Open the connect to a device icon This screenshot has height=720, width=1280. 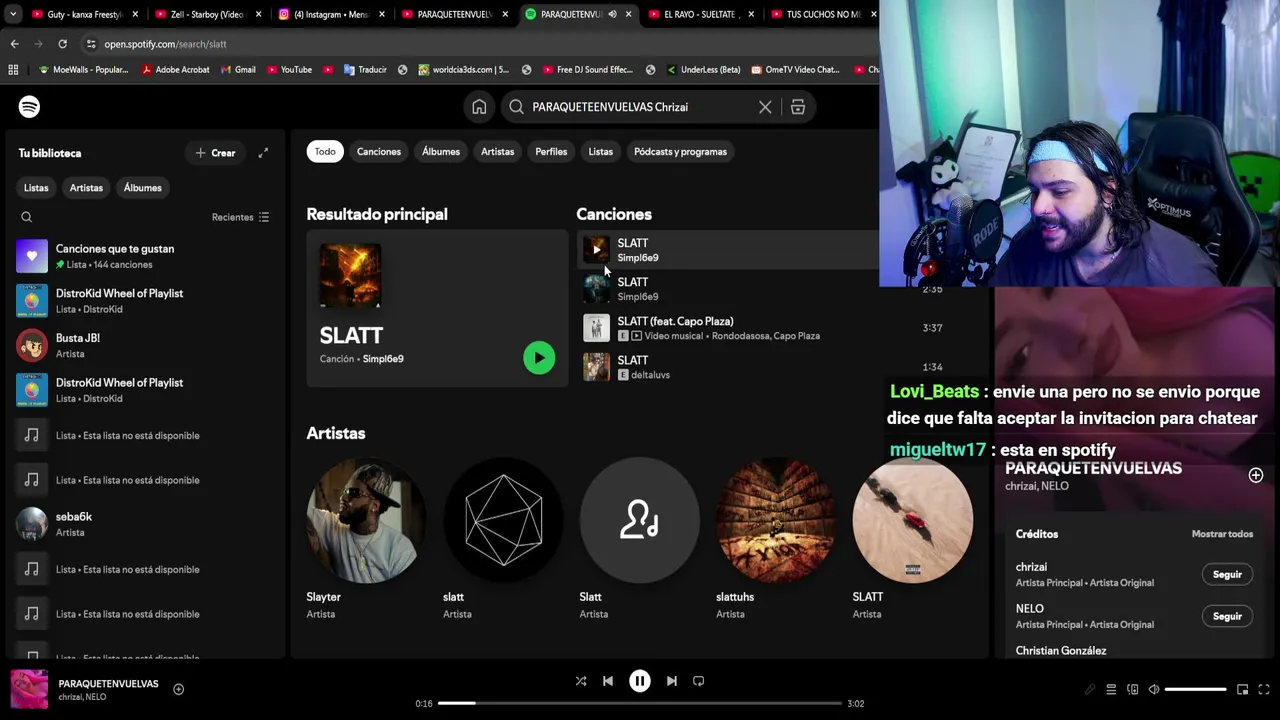(1133, 689)
